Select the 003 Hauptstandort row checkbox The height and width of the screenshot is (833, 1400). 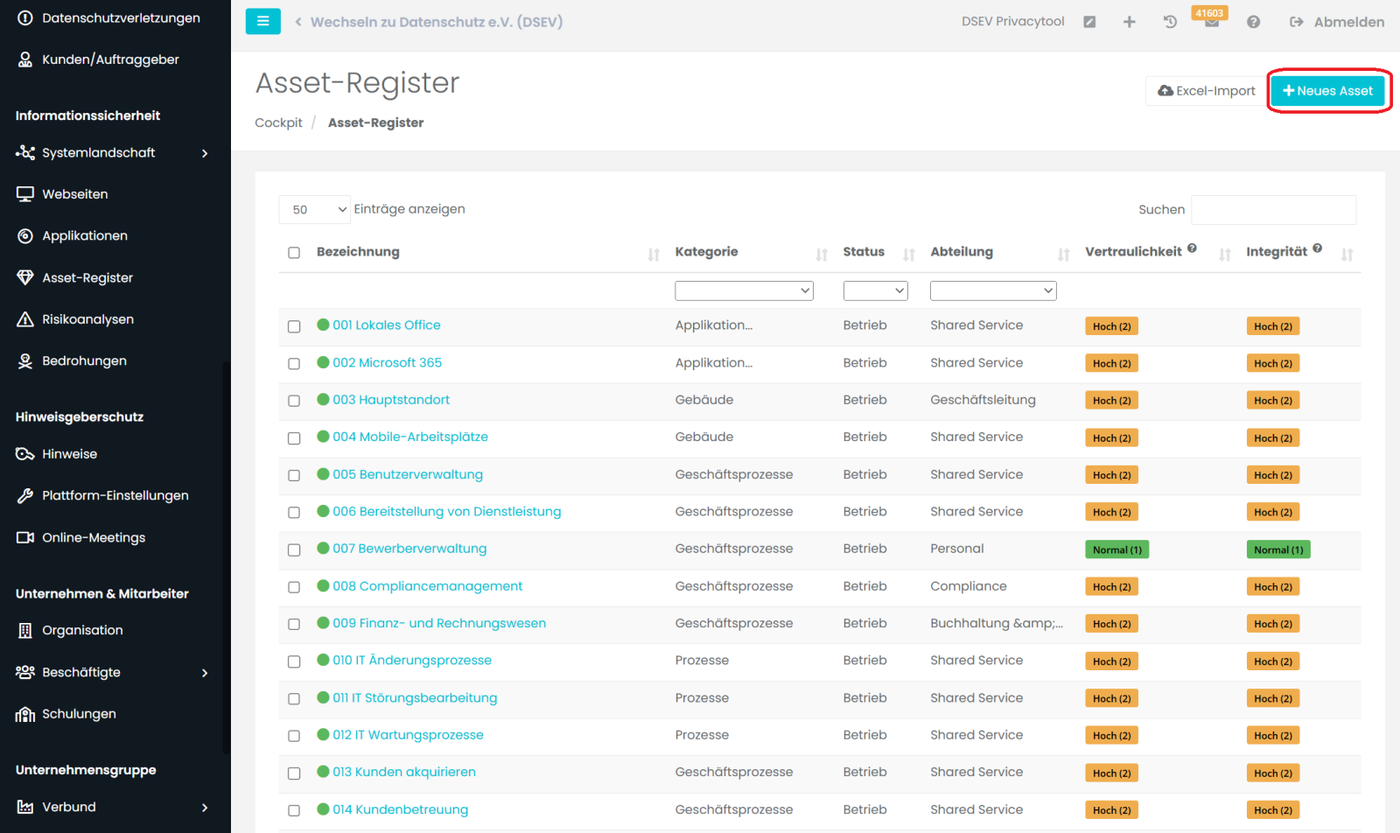tap(294, 401)
